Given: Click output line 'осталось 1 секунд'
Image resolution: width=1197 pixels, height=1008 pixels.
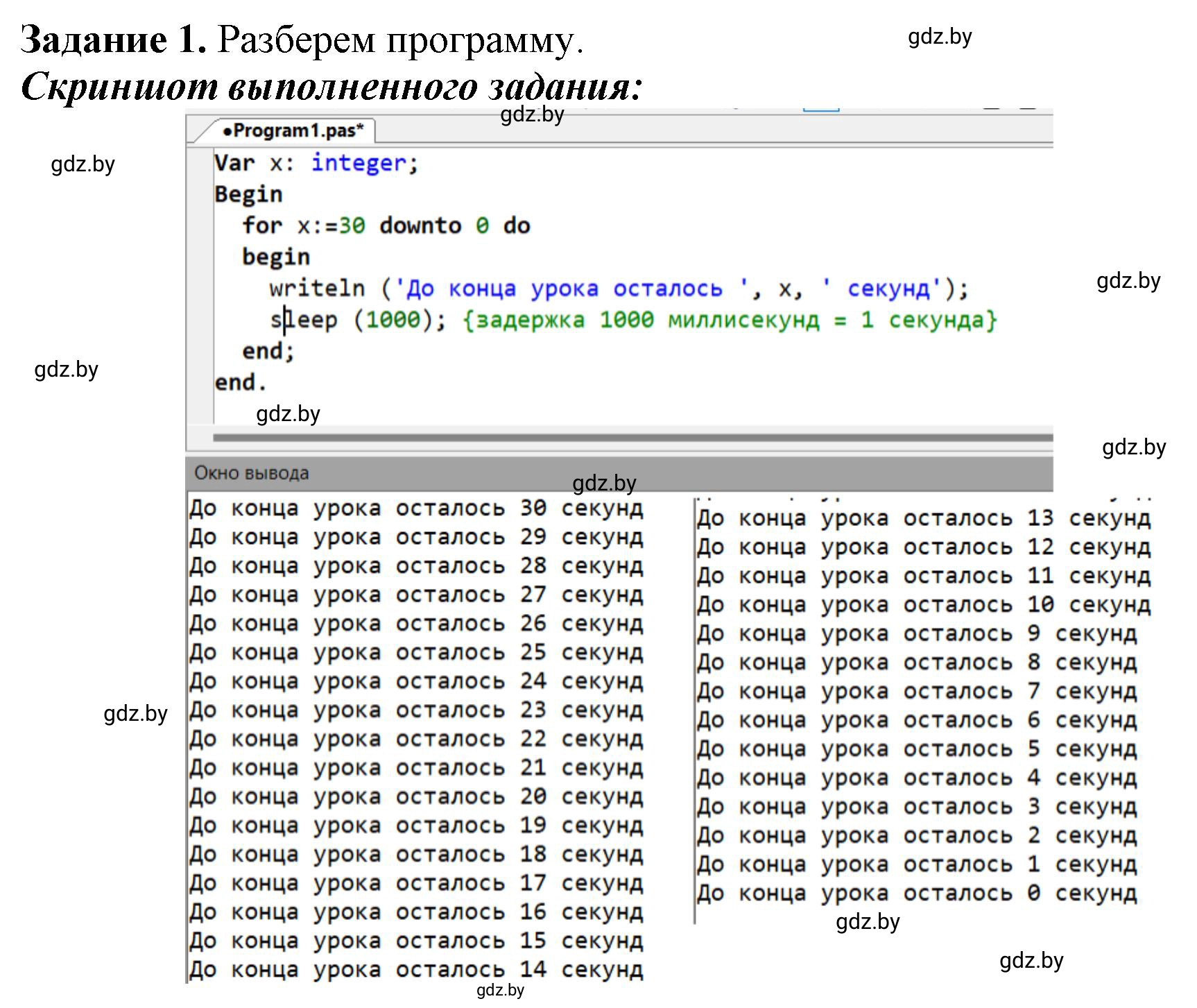Looking at the screenshot, I should point(917,865).
